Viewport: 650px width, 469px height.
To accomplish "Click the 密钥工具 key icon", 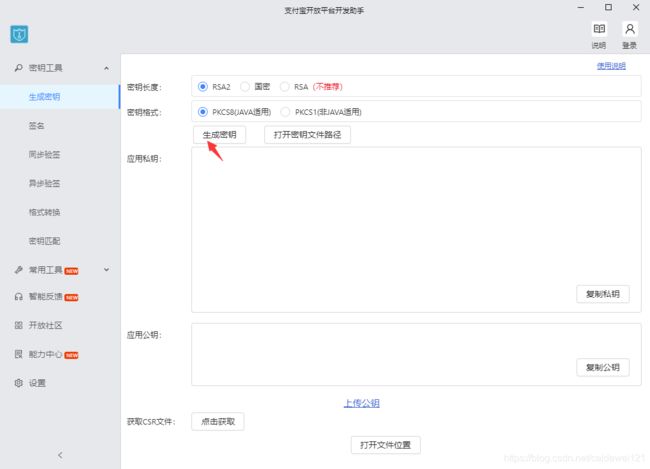I will [x=18, y=68].
